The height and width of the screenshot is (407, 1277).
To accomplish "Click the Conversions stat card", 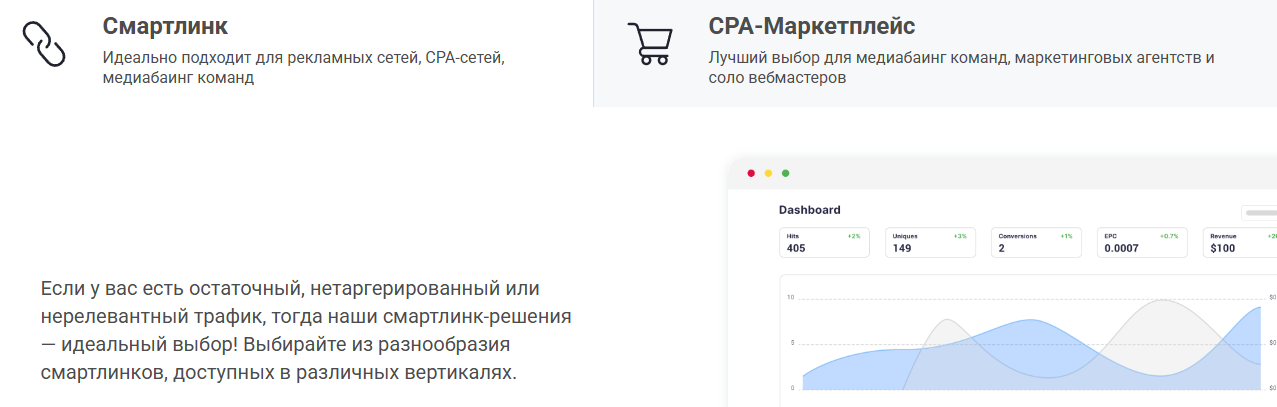I will click(1036, 242).
